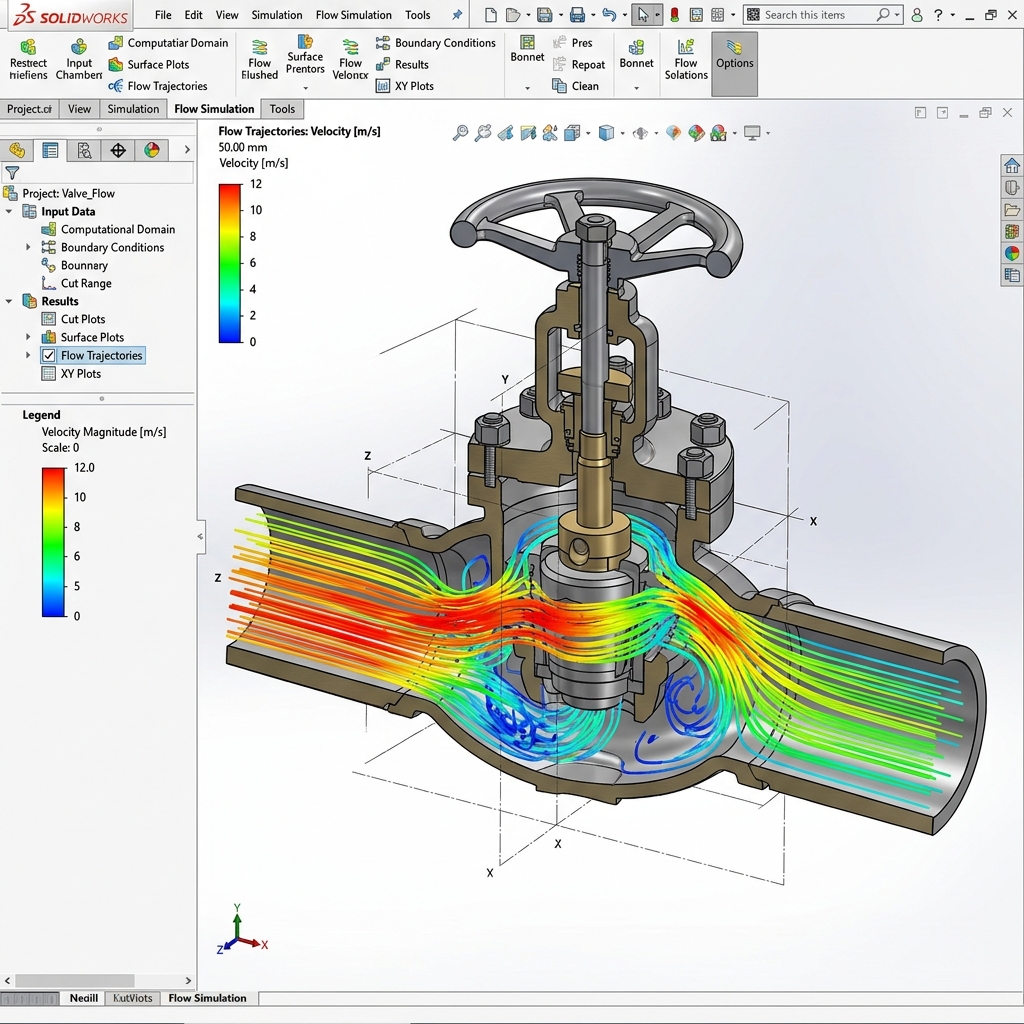Click the Print icon
Screen dimensions: 1024x1024
pos(577,14)
